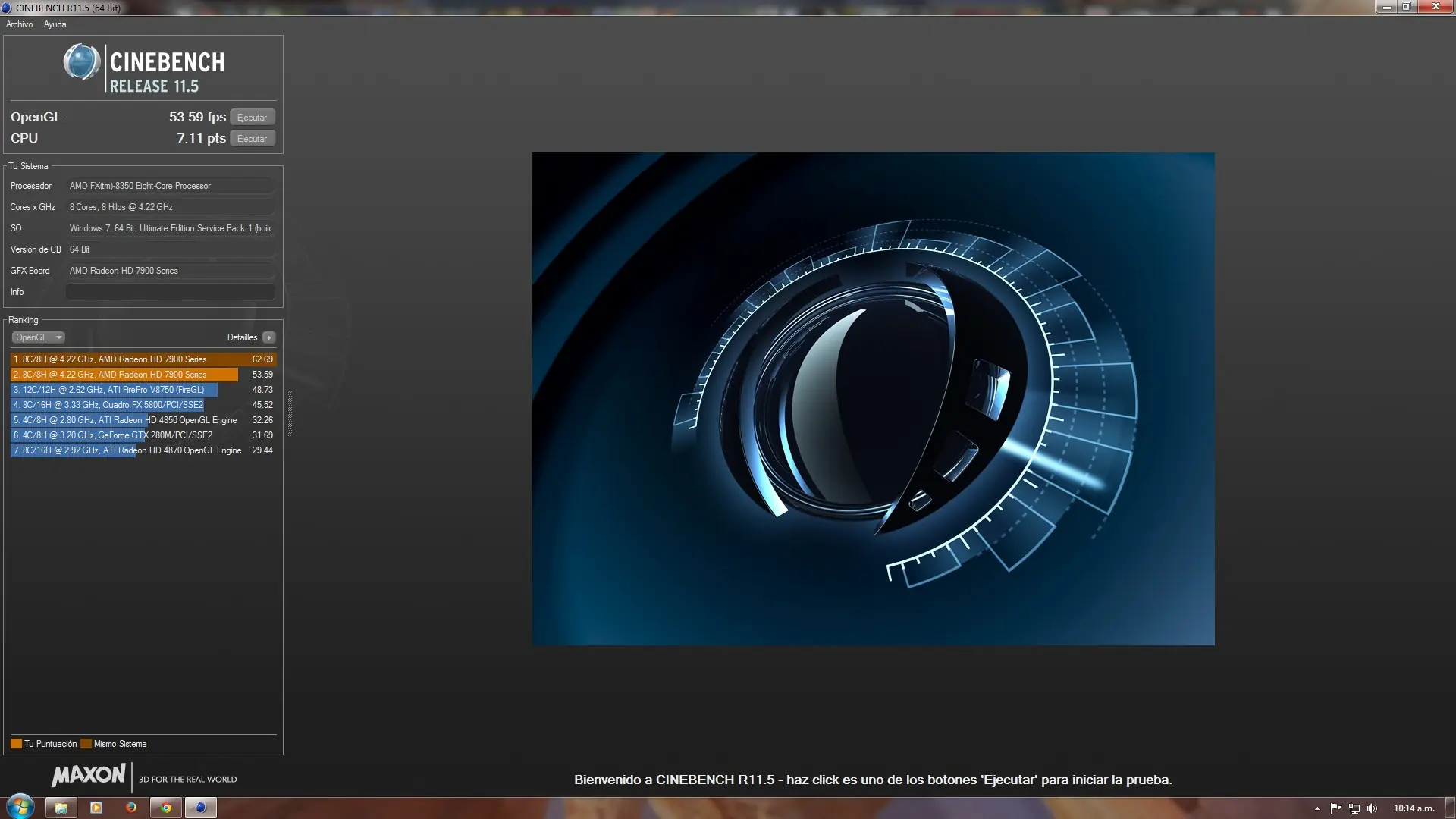Open the OpenGL ranking type dropdown
Viewport: 1456px width, 819px height.
pyautogui.click(x=38, y=337)
